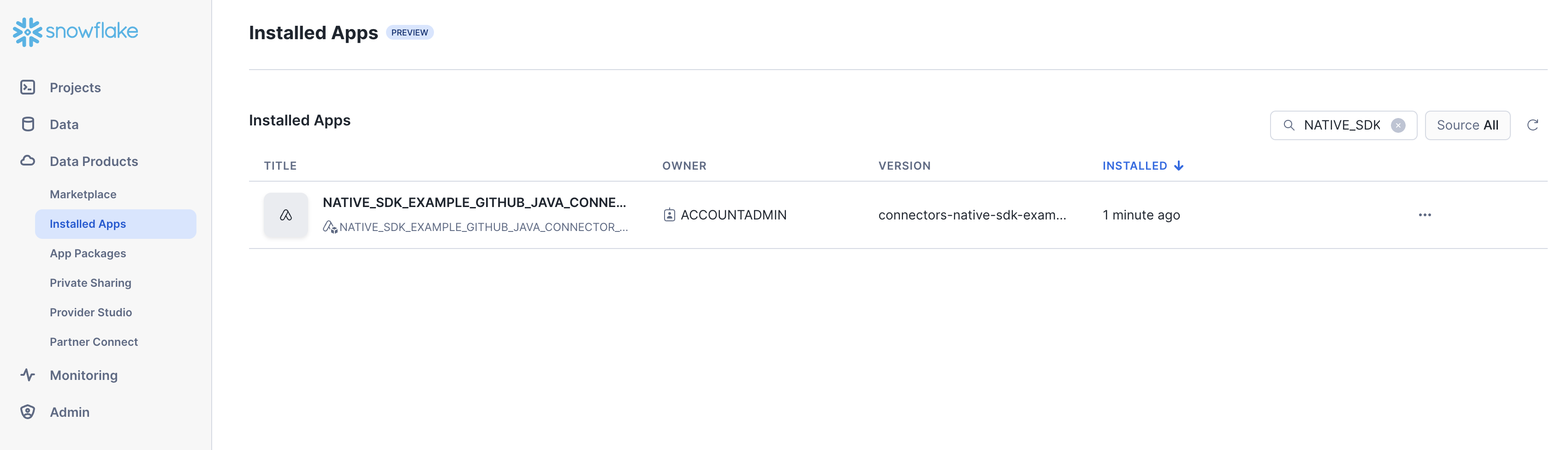Click the app thumbnail icon
Viewport: 1568px width, 450px height.
tap(285, 215)
